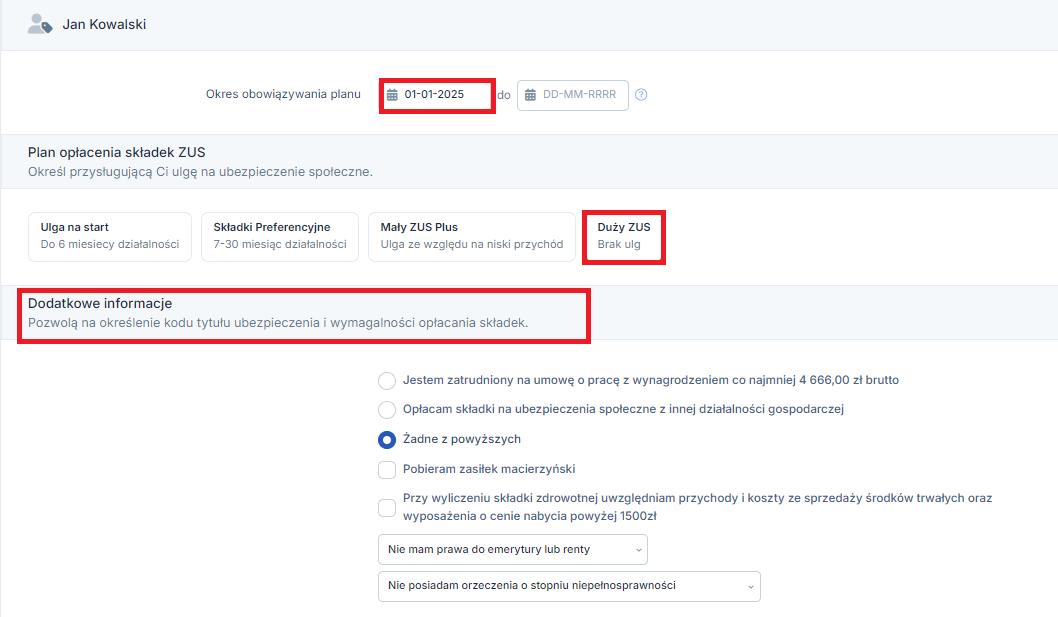The width and height of the screenshot is (1058, 617).
Task: Click the start date field showing 01-01-2025
Action: click(437, 95)
